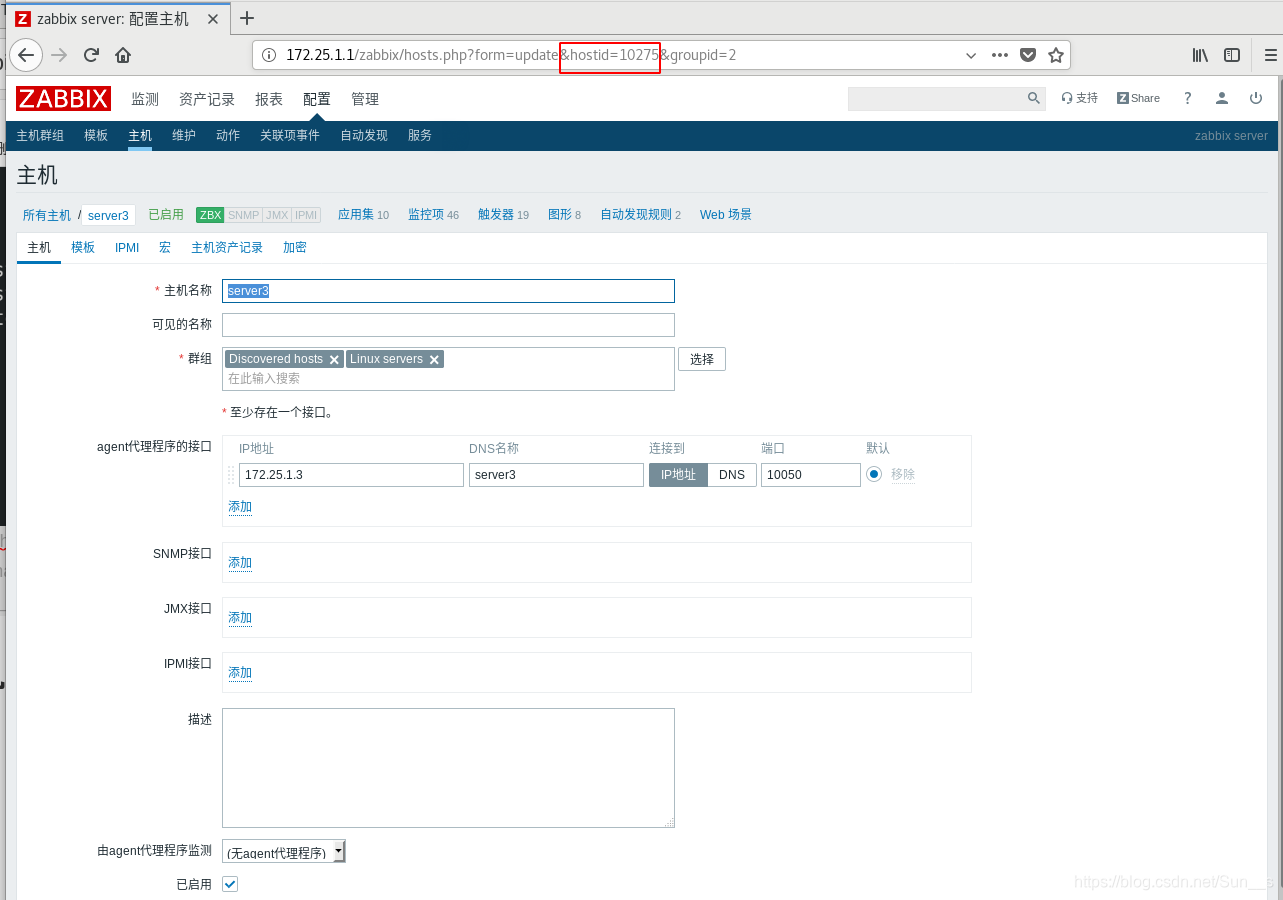Switch to the 模板 host form tab
The height and width of the screenshot is (900, 1283).
click(x=83, y=247)
